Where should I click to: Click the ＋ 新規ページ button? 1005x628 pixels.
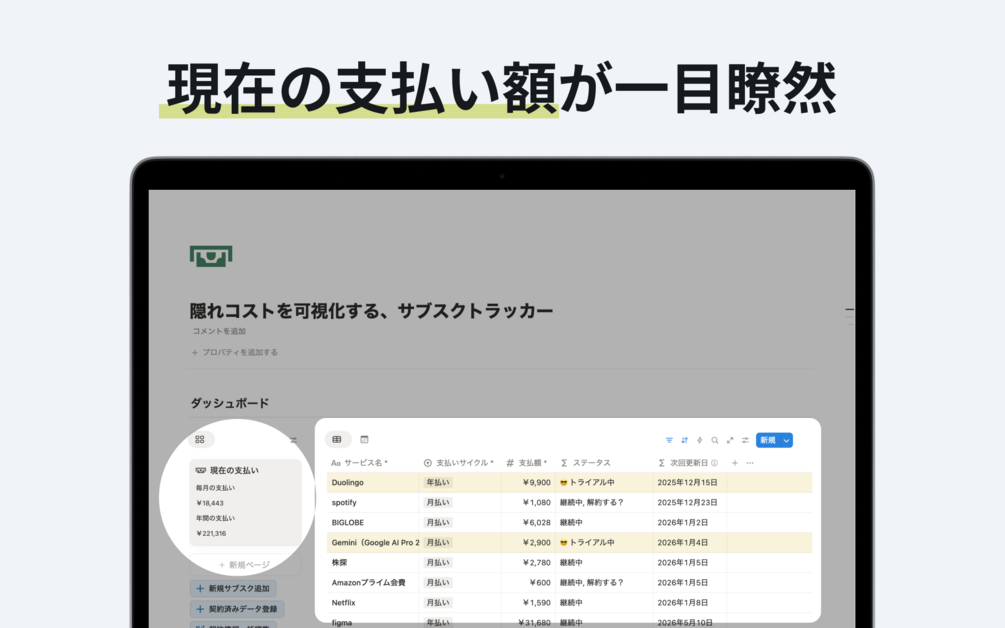pyautogui.click(x=244, y=565)
